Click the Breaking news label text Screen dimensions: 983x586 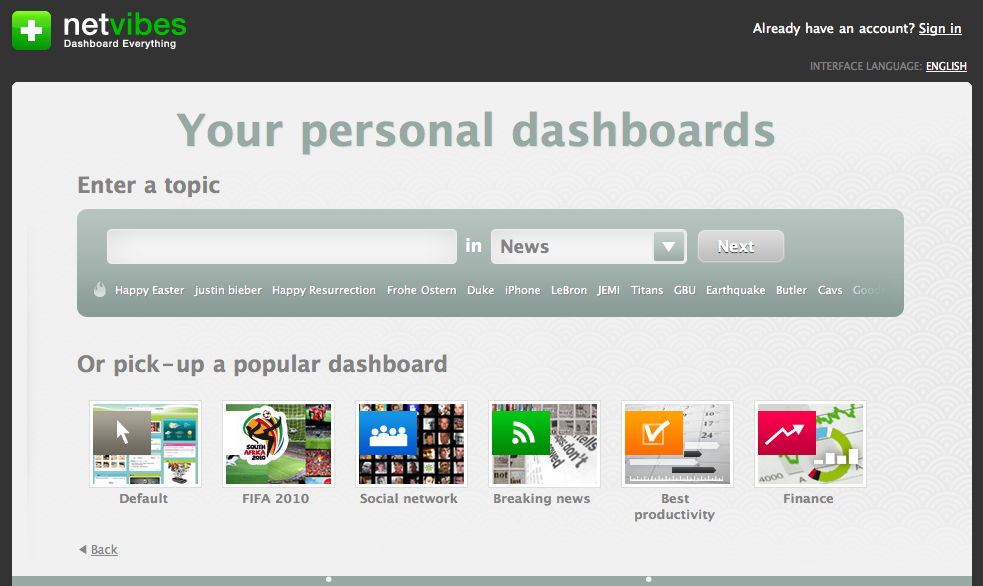[542, 498]
